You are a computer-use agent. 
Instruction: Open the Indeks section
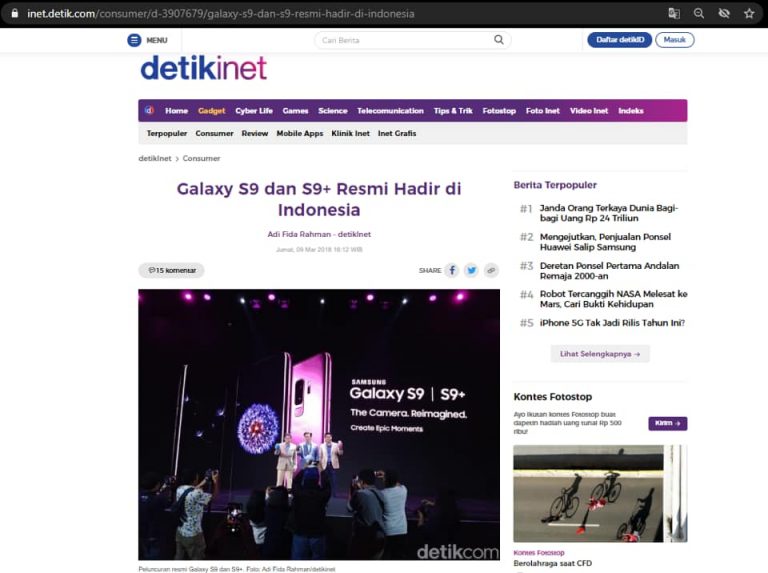pos(631,111)
